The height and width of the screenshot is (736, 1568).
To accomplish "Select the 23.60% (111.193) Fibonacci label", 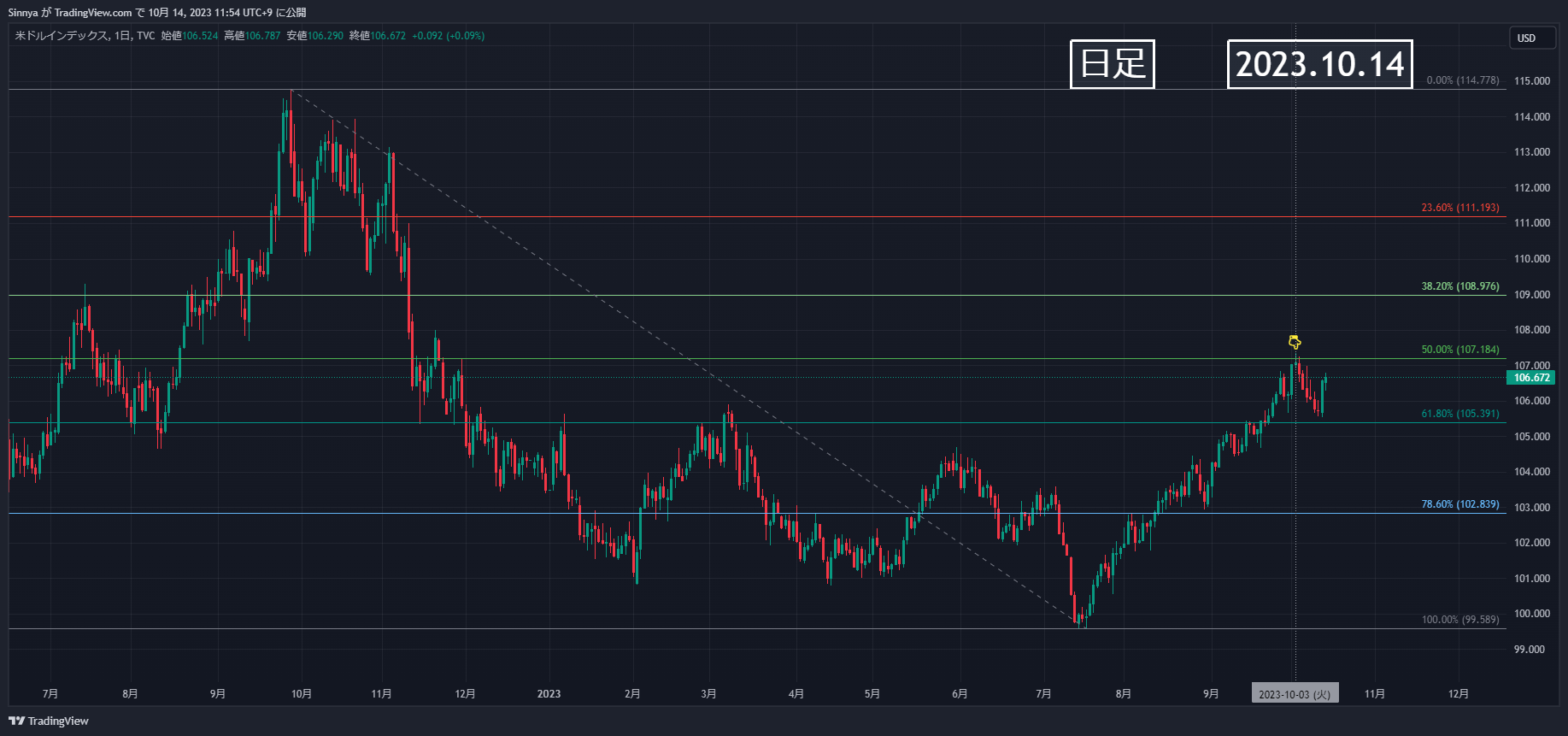I will 1459,208.
